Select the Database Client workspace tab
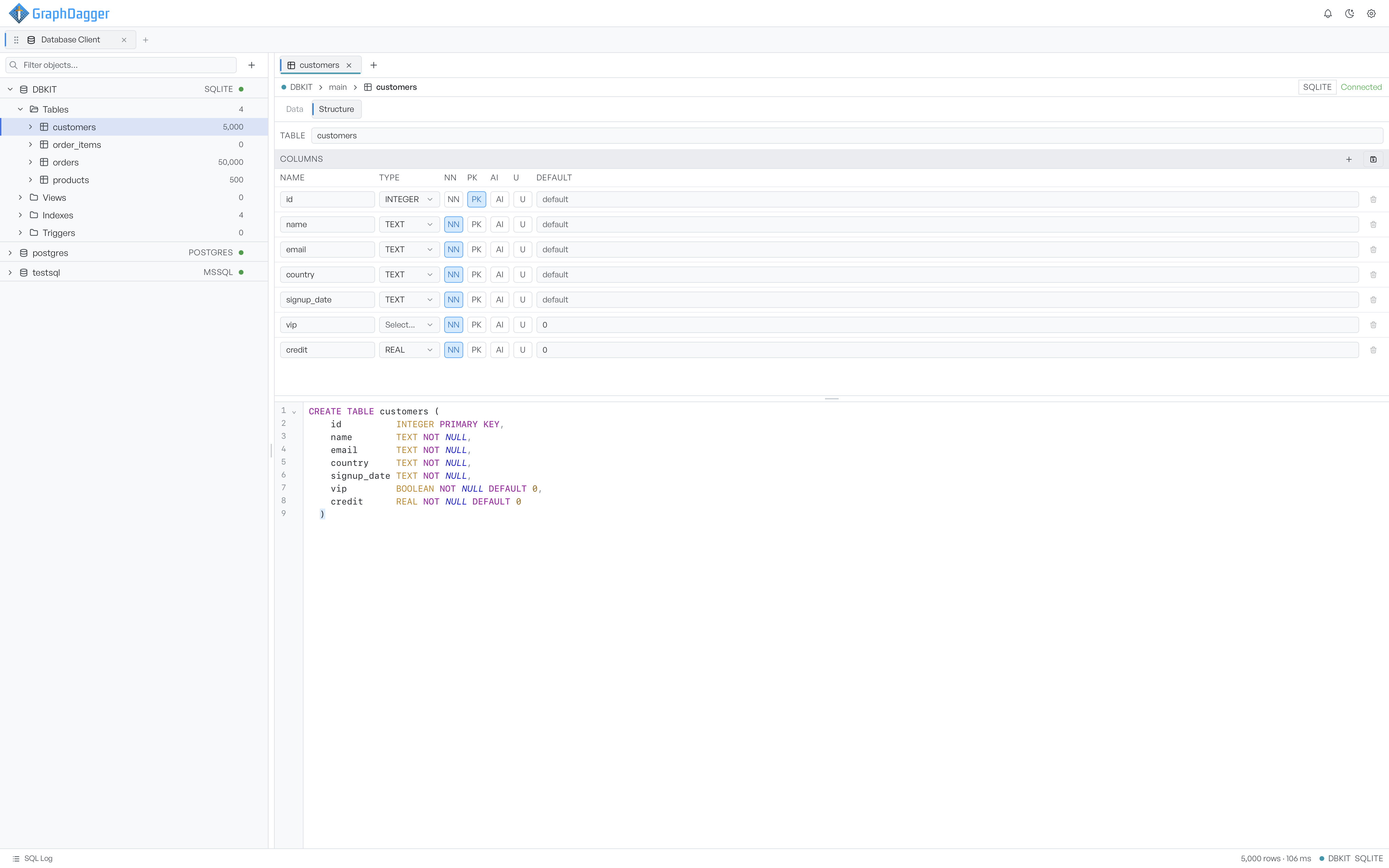Screen dimensions: 1389x868 tap(70, 40)
